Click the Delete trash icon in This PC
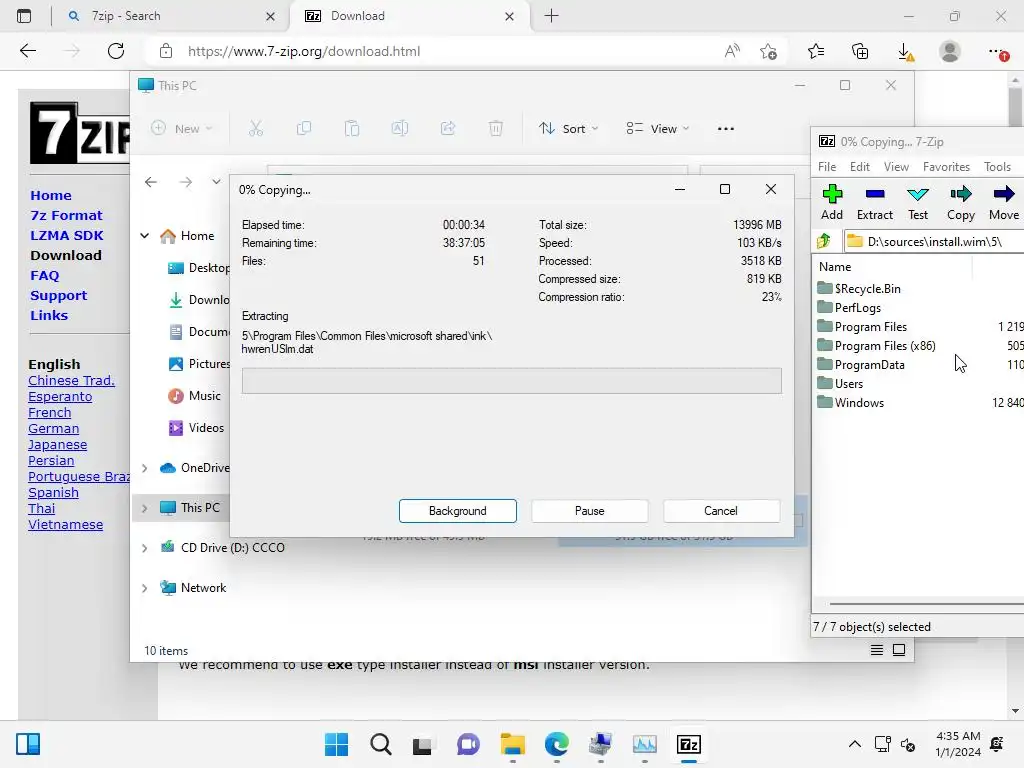The image size is (1024, 768). (x=496, y=129)
